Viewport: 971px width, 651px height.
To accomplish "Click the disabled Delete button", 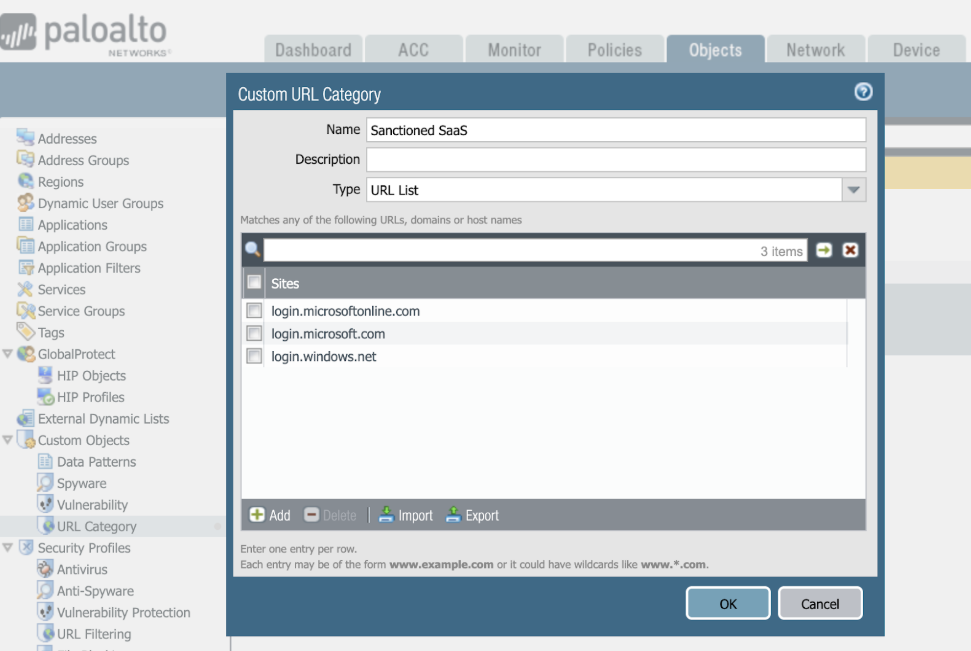I will click(331, 515).
